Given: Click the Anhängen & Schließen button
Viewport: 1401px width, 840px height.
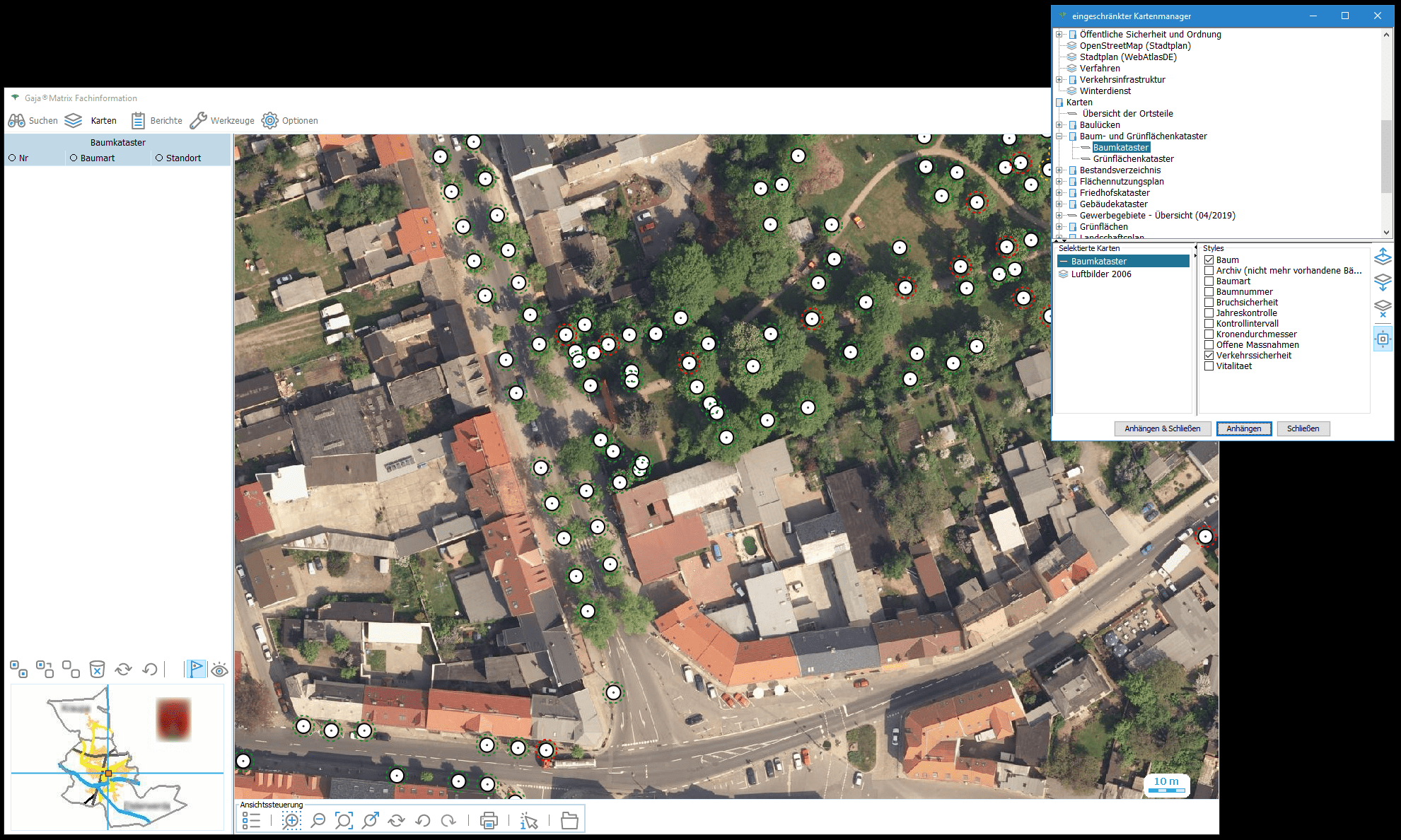Looking at the screenshot, I should (x=1162, y=428).
